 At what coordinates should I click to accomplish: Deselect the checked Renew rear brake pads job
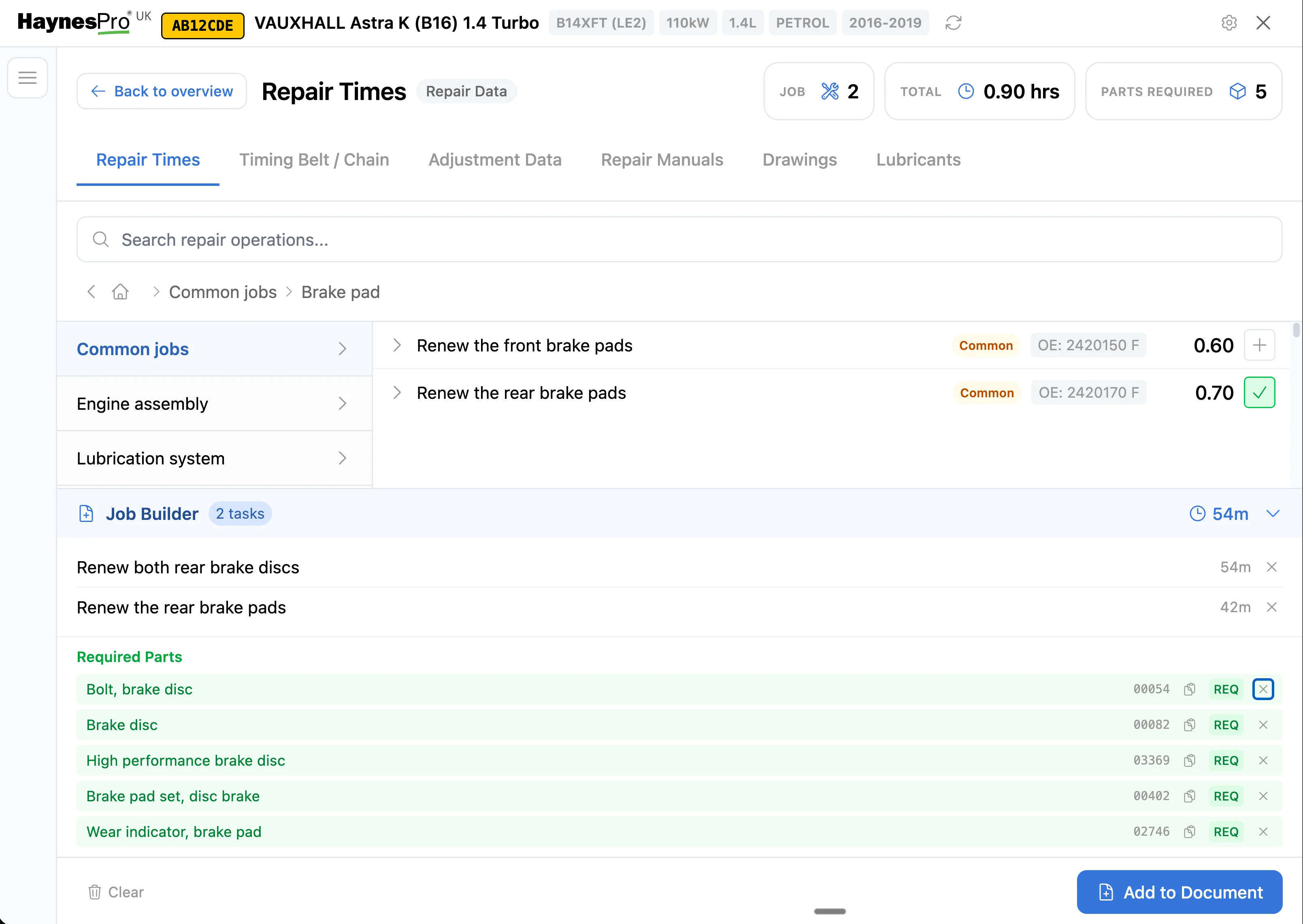pos(1259,392)
